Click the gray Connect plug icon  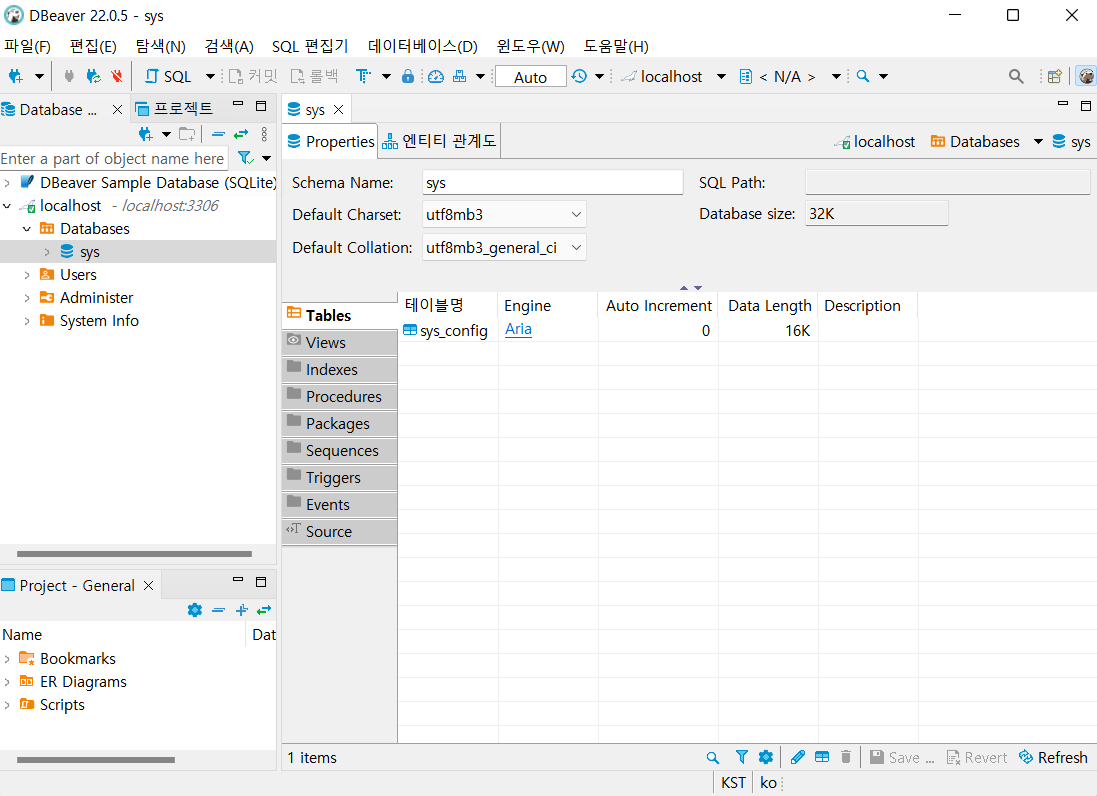[x=69, y=76]
